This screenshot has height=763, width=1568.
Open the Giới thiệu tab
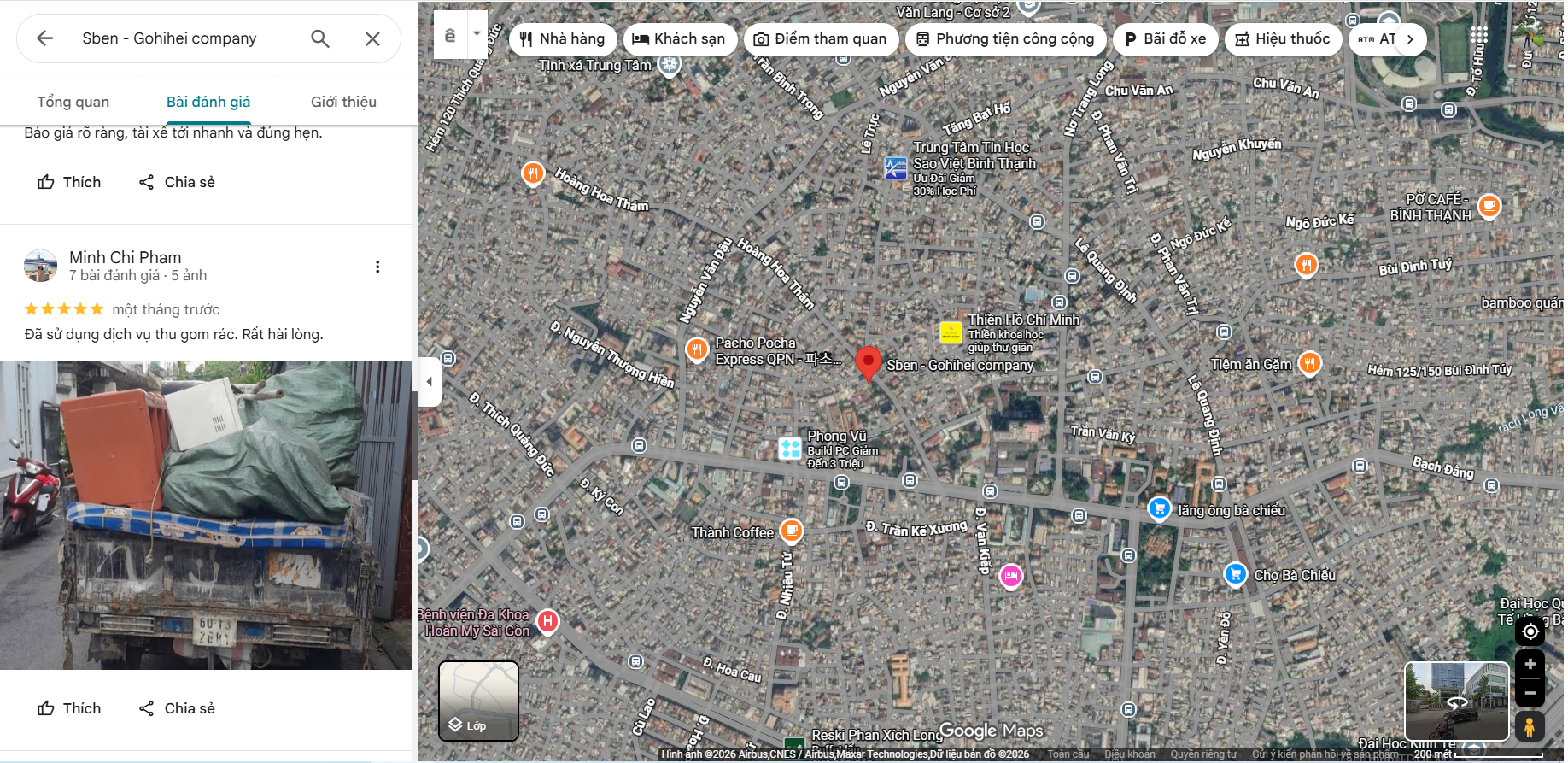pyautogui.click(x=343, y=102)
